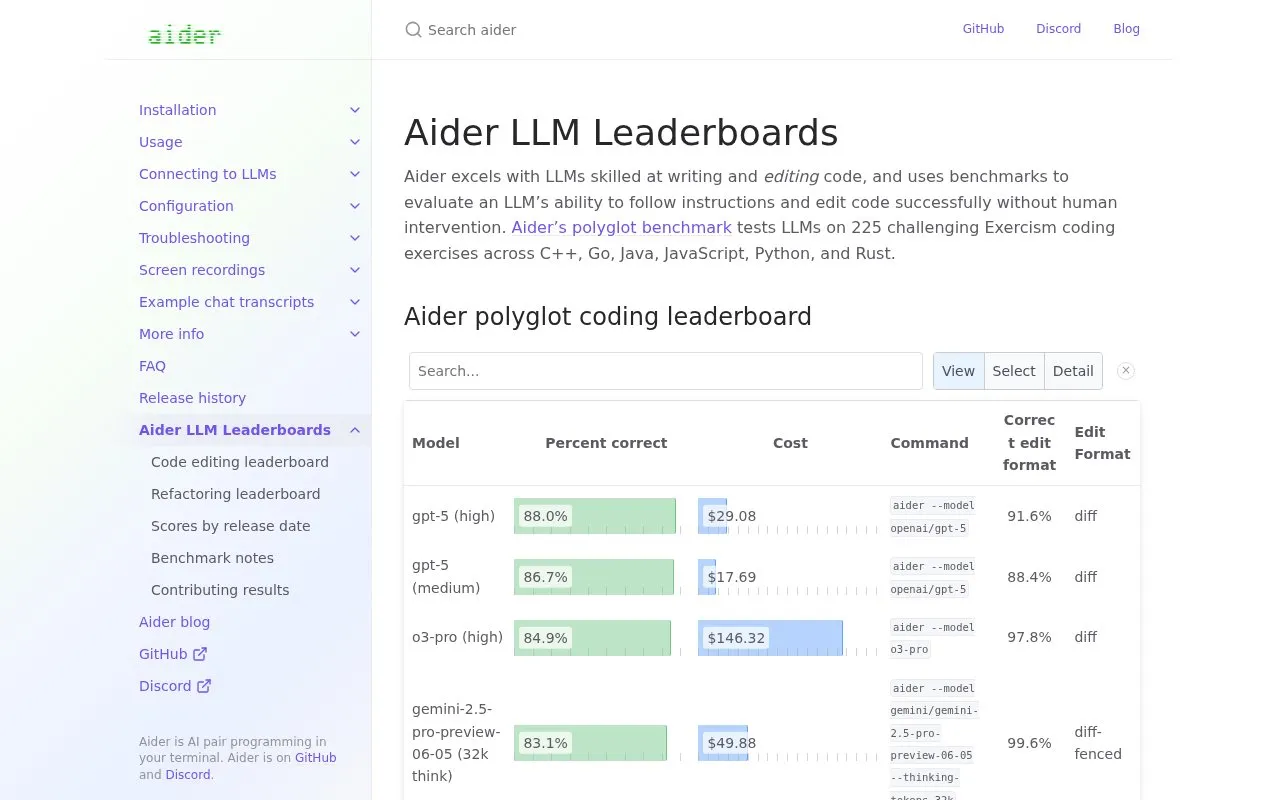The height and width of the screenshot is (800, 1280).
Task: Open Connecting to LLMs page
Action: tap(208, 174)
